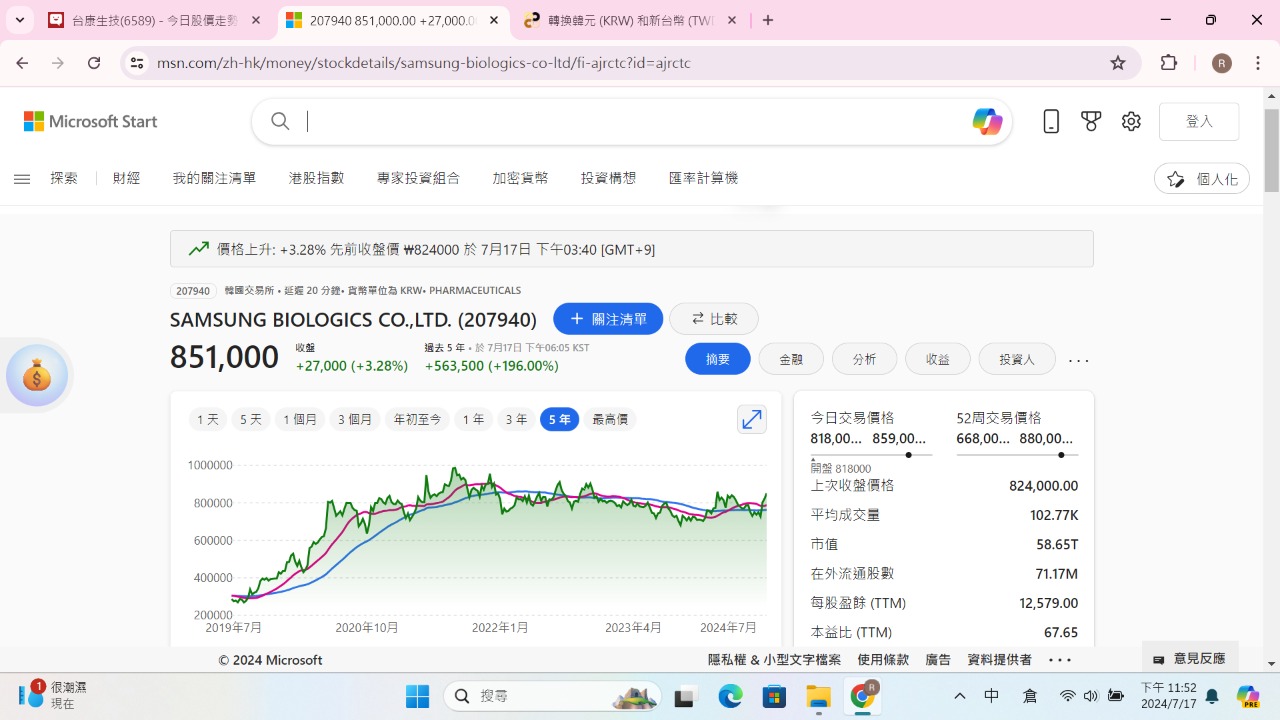
Task: Open the Copilot icon in the search bar
Action: [987, 121]
